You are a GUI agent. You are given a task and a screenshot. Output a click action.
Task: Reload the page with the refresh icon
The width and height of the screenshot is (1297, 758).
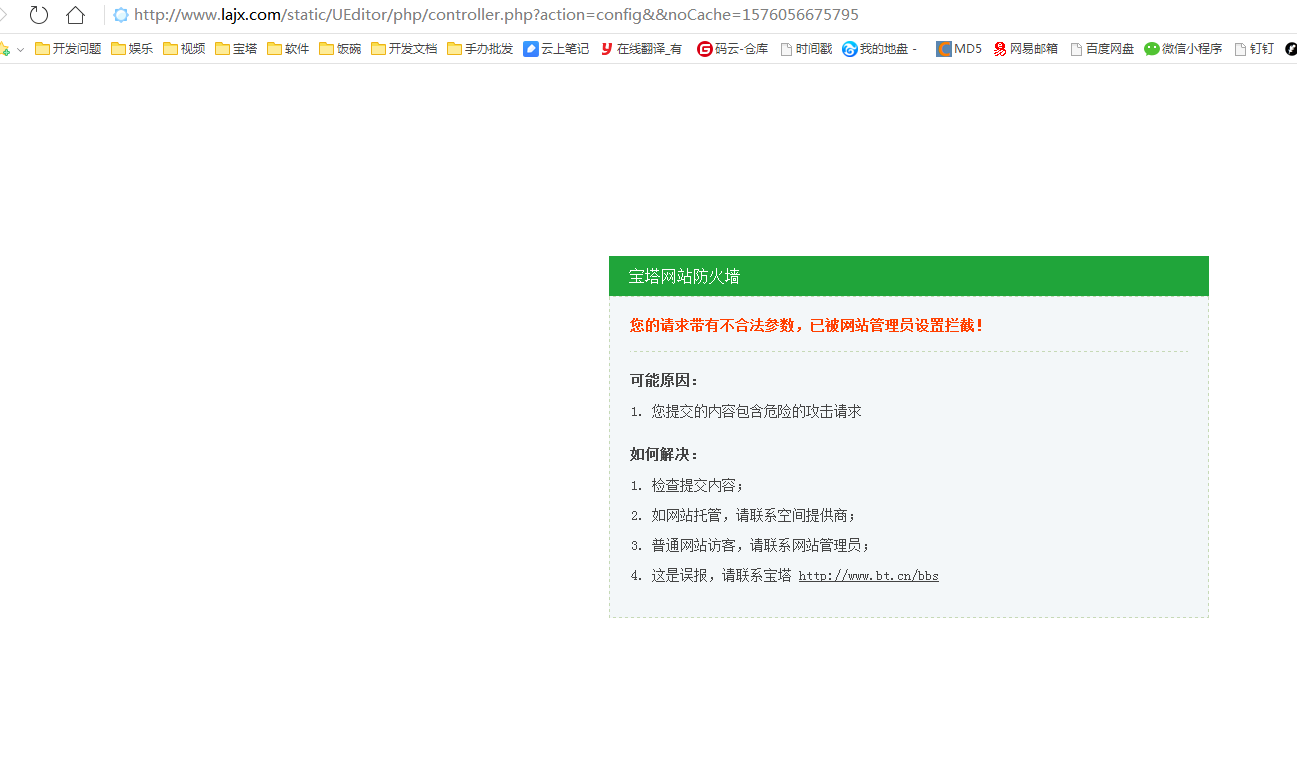38,15
